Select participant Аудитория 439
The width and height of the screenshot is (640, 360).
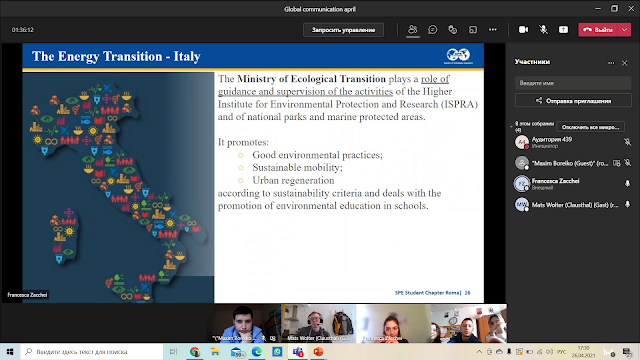pyautogui.click(x=573, y=142)
